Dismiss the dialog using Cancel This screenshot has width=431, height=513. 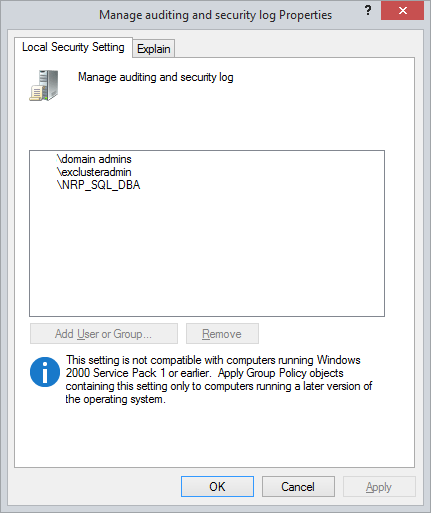point(298,487)
